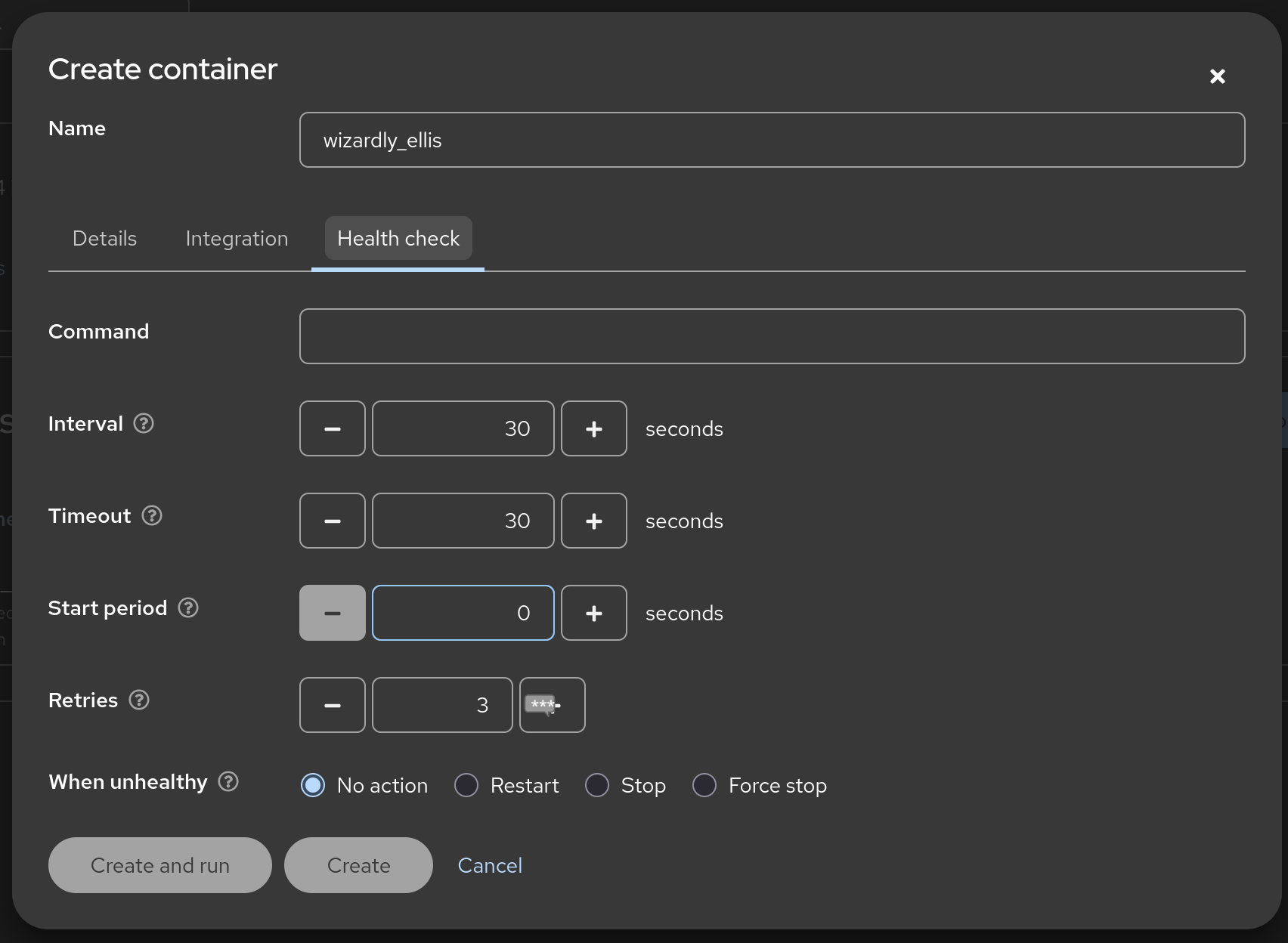Click the Create and run button
1288x943 pixels.
click(x=160, y=865)
